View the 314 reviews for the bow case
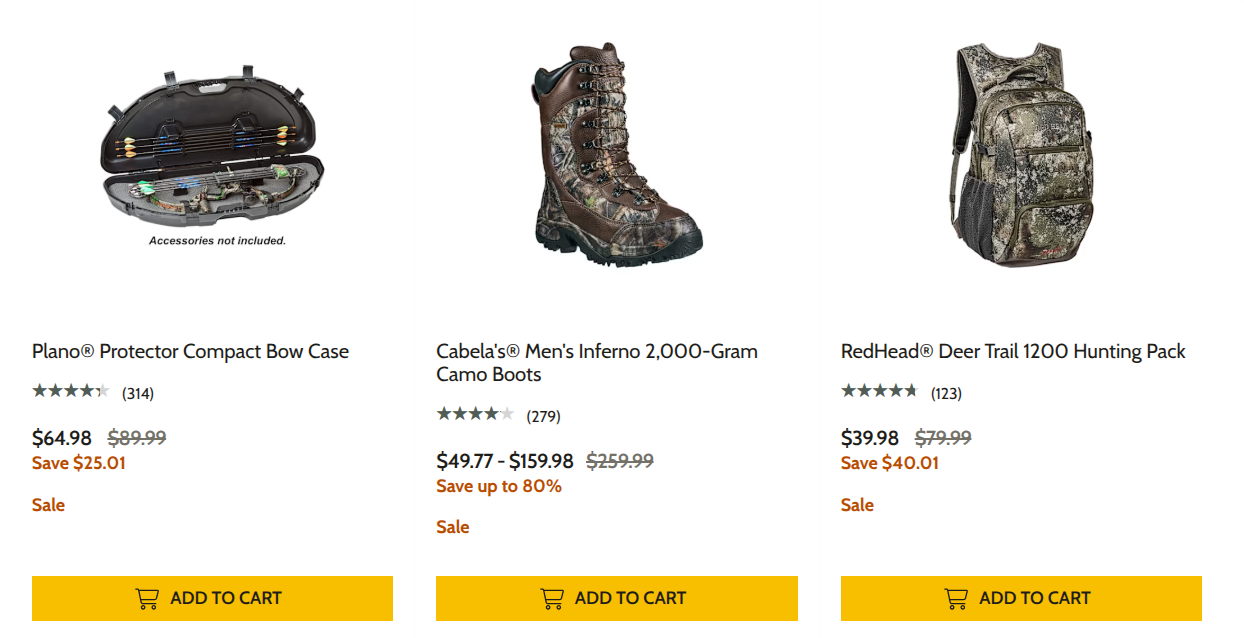This screenshot has height=638, width=1244. pyautogui.click(x=139, y=392)
